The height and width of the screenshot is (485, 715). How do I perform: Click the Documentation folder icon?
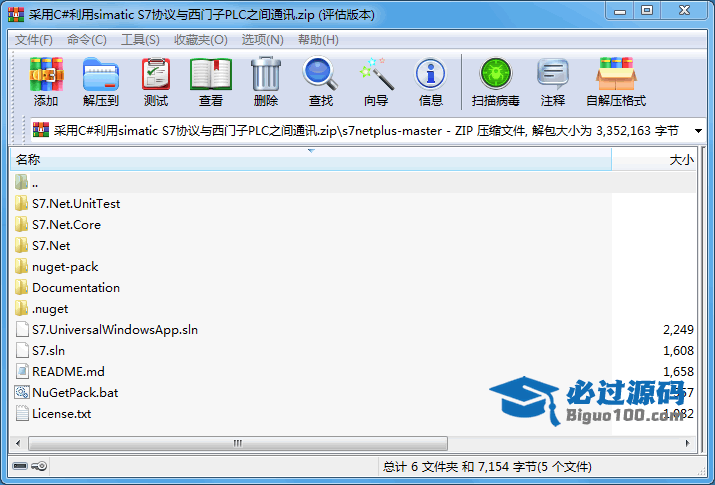click(x=21, y=287)
